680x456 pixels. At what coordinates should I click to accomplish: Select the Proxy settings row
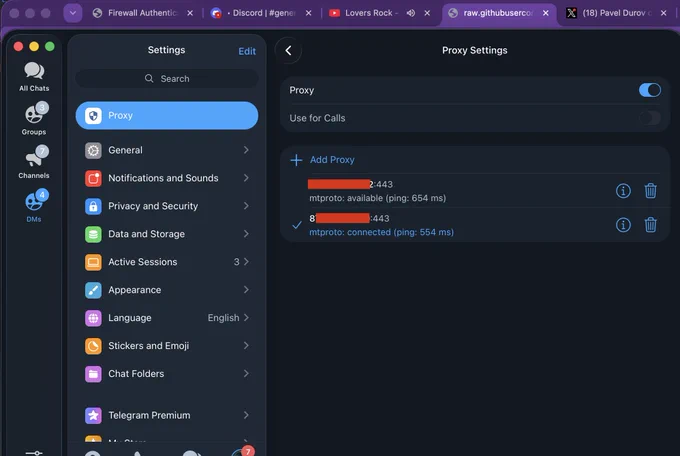coord(167,115)
